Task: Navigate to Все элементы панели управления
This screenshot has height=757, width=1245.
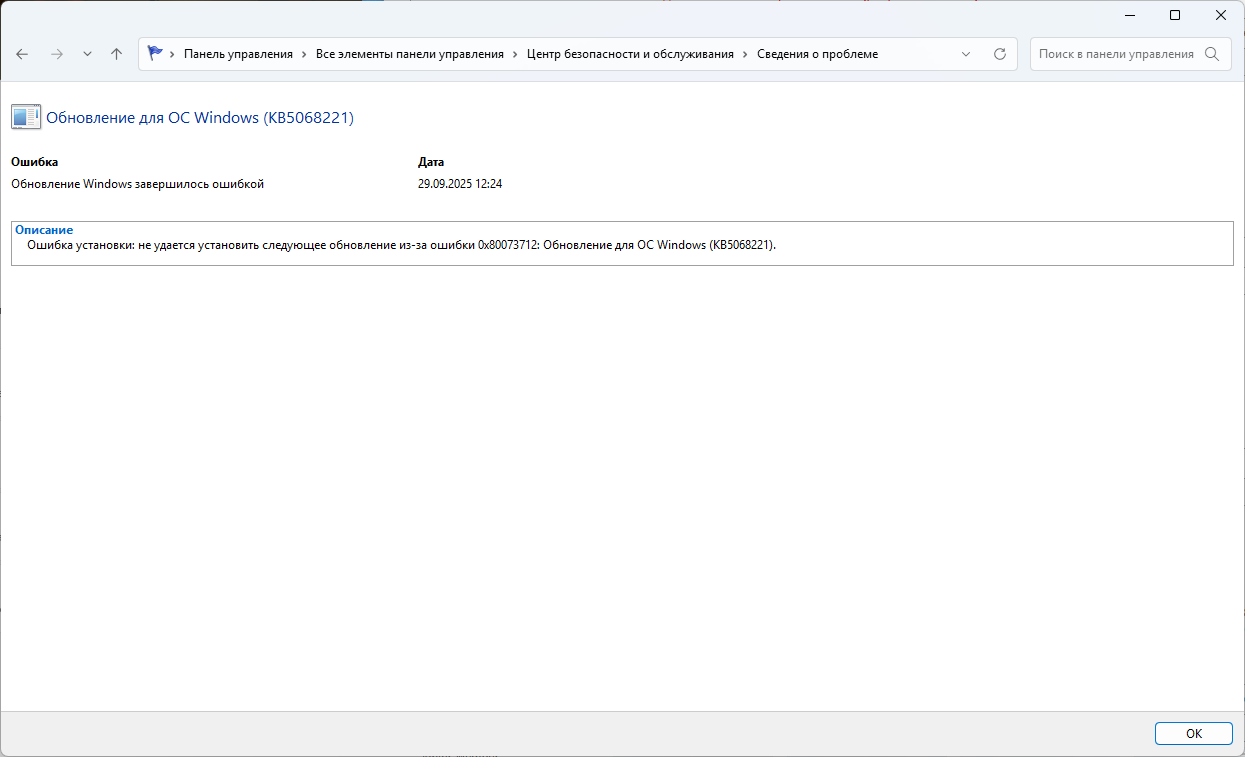Action: click(409, 54)
